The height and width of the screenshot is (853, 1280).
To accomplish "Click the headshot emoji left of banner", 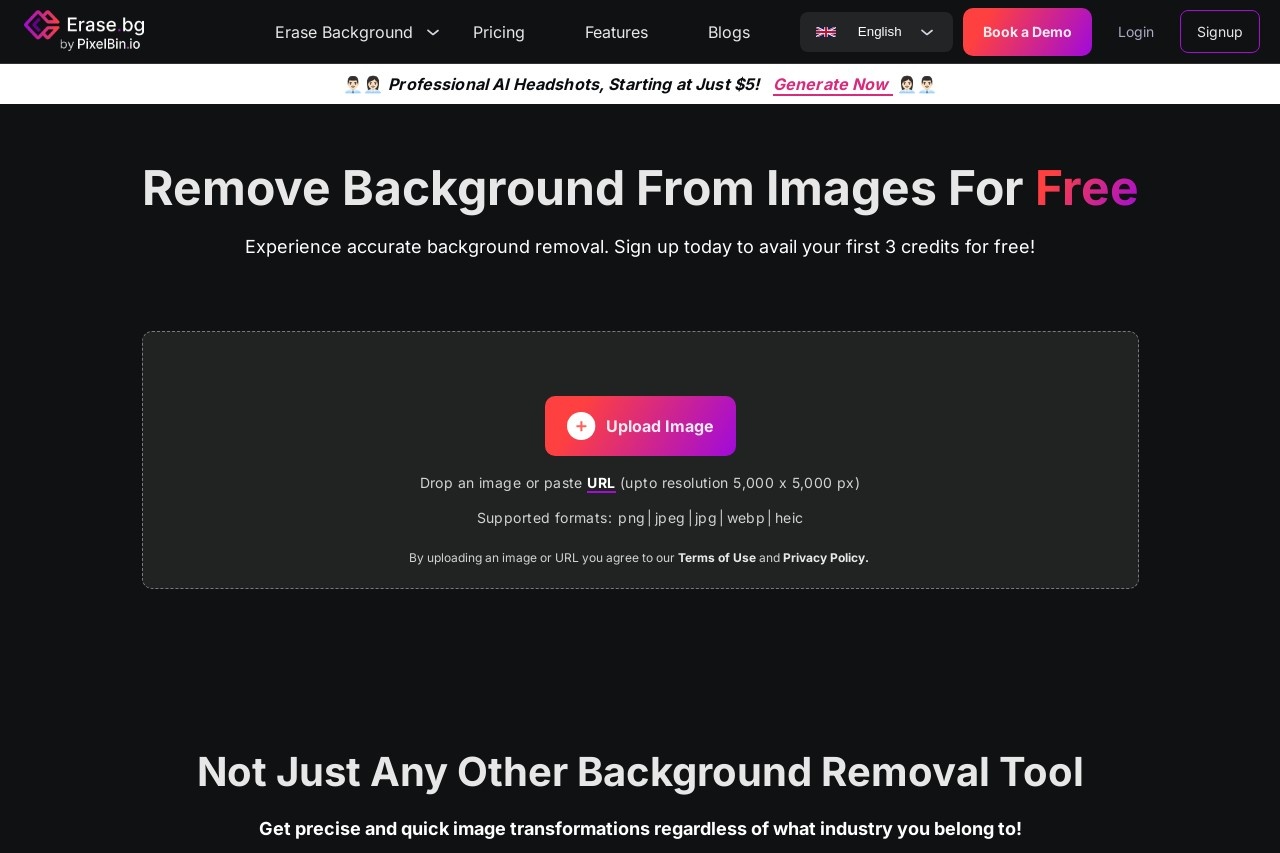I will [362, 85].
